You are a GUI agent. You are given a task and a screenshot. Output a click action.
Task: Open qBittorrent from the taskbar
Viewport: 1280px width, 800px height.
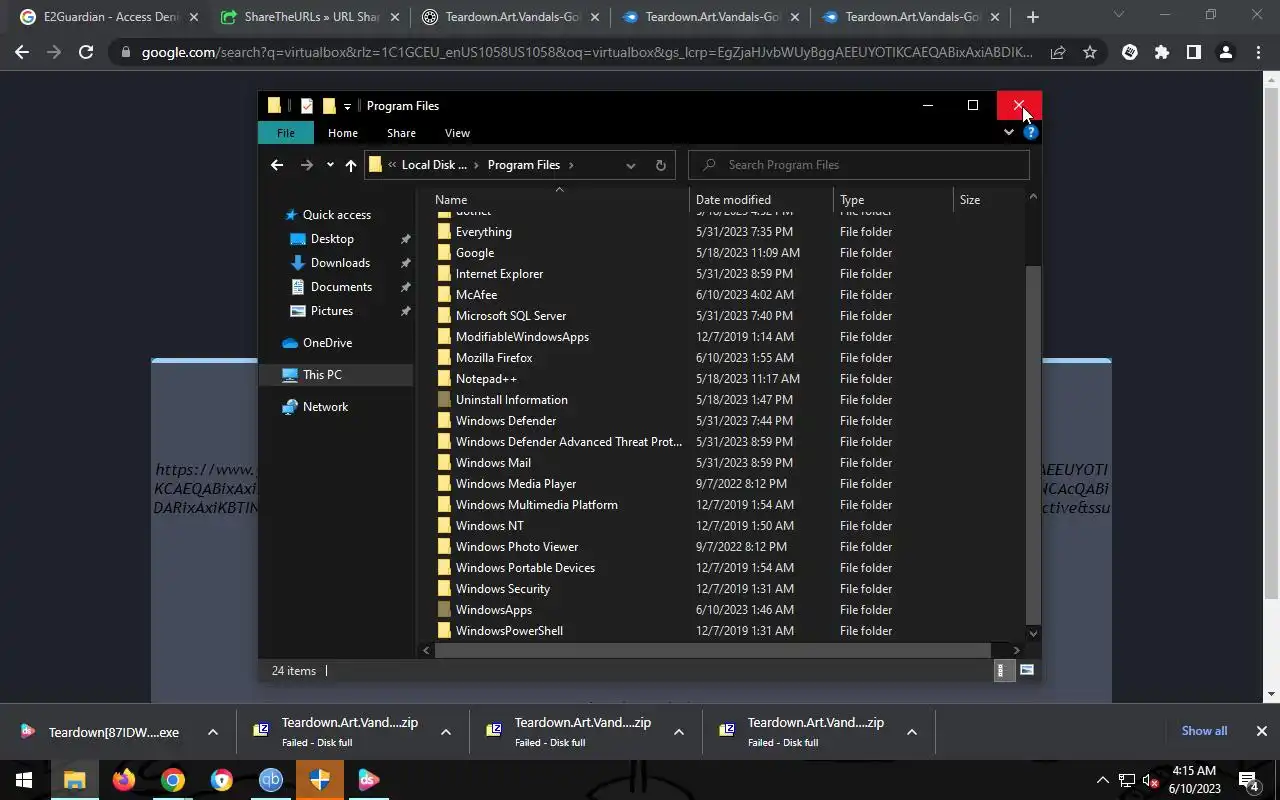(x=271, y=780)
